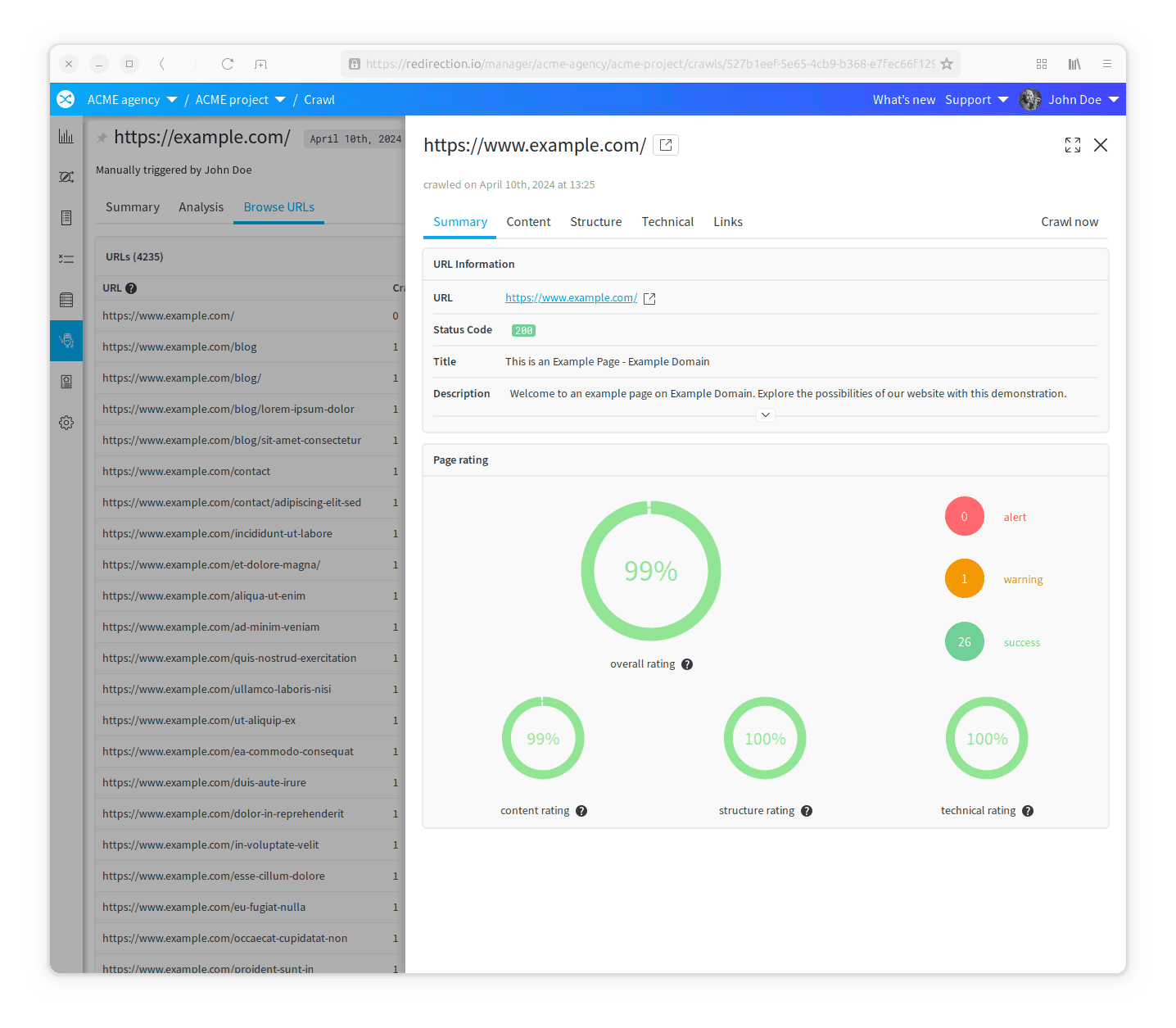Open the John Doe user menu

1083,99
